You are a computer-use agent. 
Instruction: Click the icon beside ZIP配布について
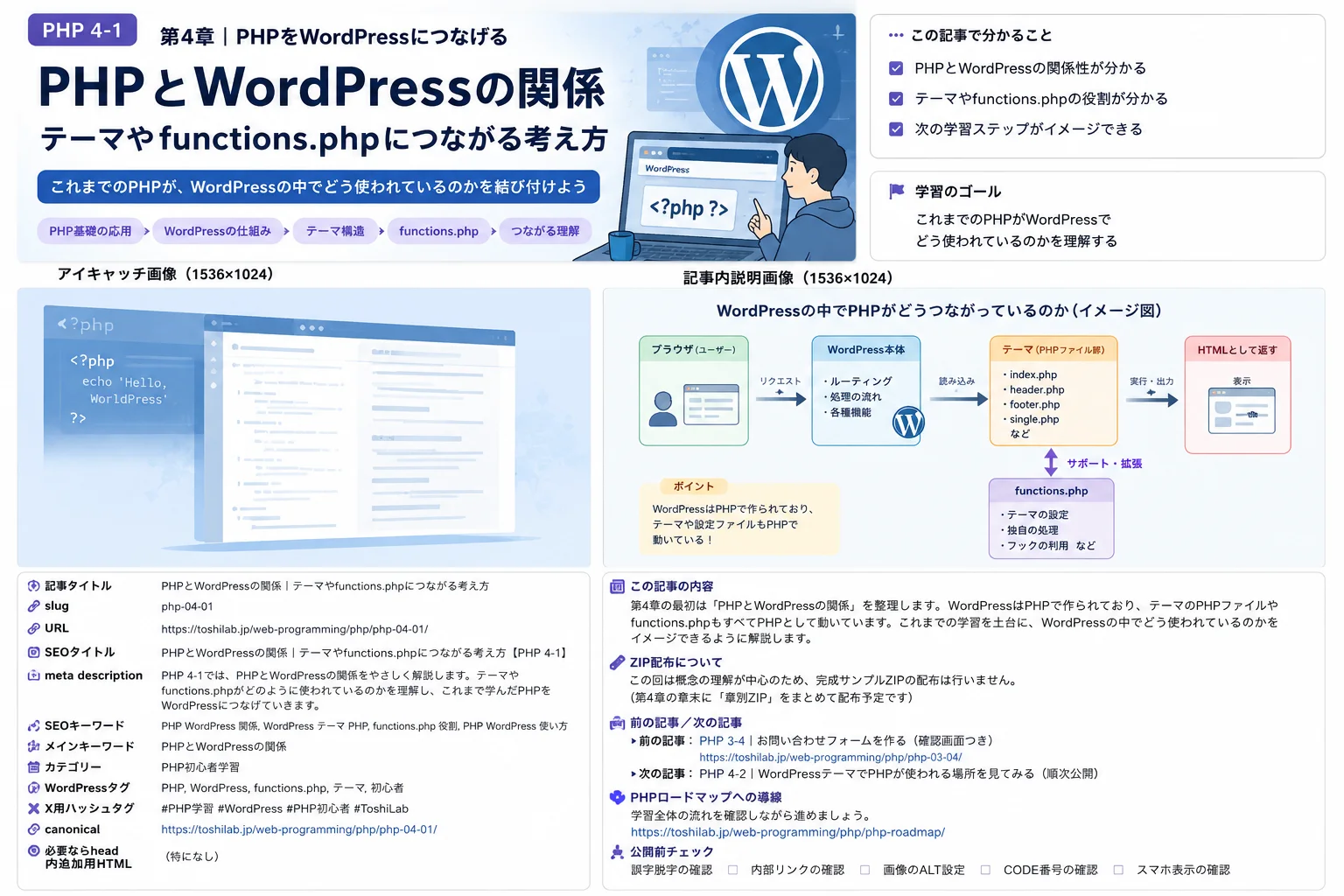coord(617,662)
